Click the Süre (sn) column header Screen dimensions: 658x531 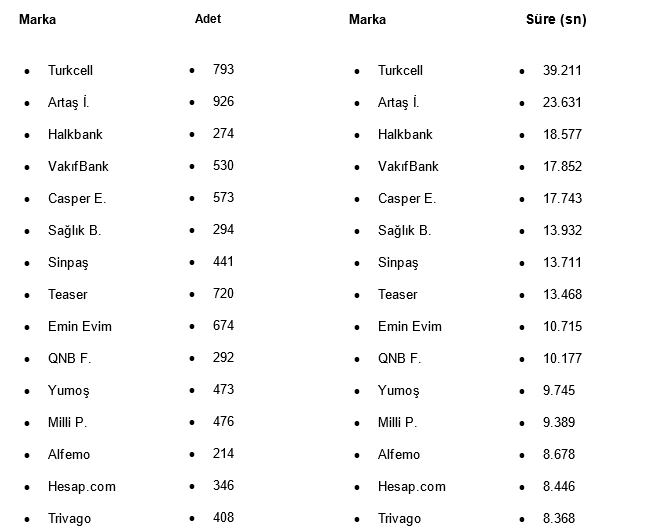point(556,19)
